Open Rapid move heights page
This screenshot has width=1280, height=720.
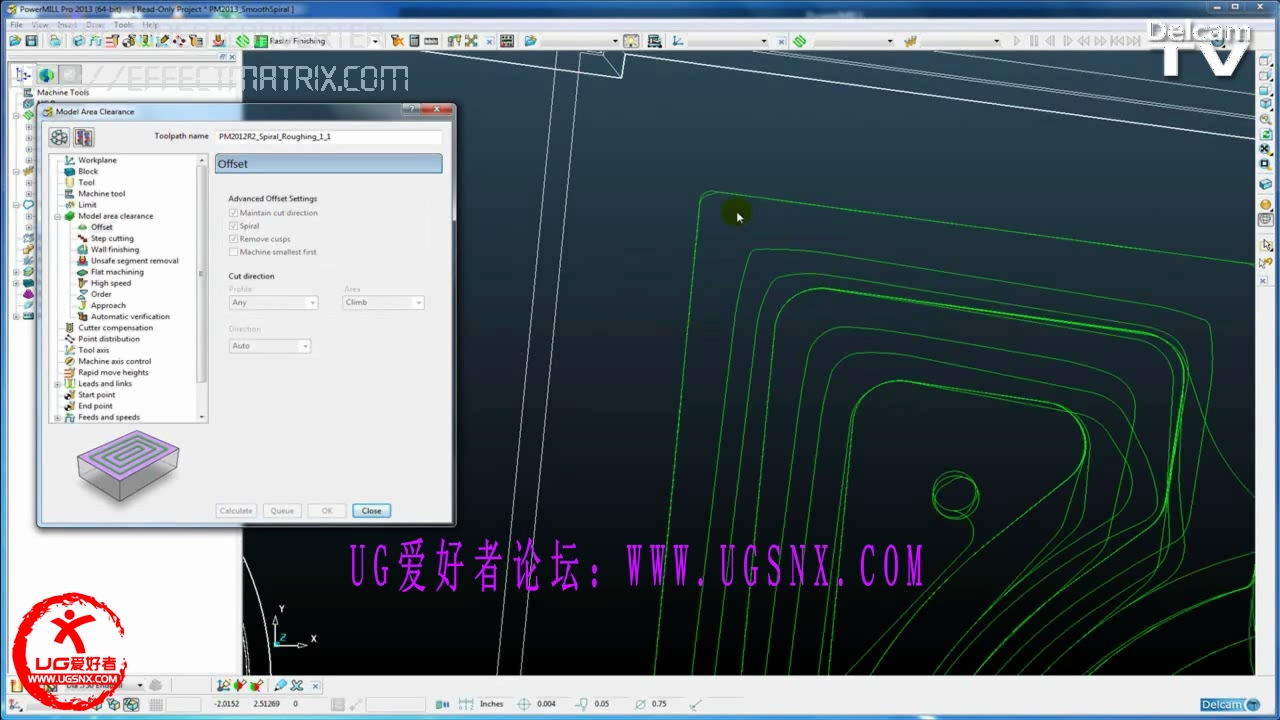pyautogui.click(x=113, y=372)
